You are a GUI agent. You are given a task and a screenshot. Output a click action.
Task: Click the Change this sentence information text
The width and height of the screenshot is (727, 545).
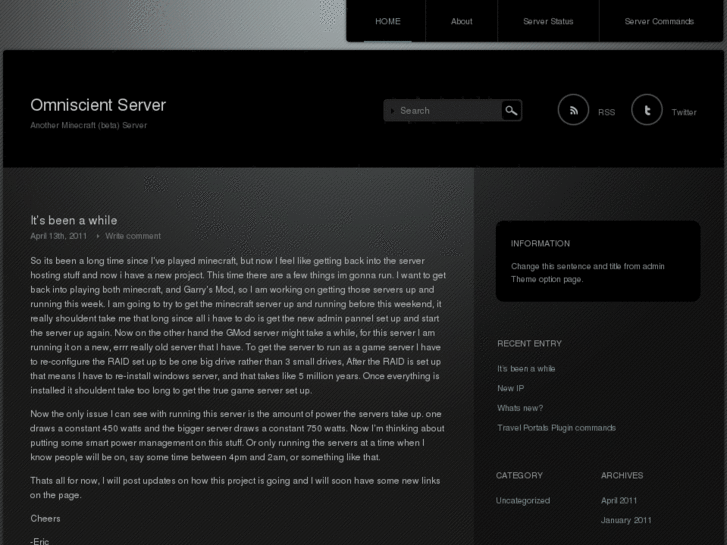point(587,273)
